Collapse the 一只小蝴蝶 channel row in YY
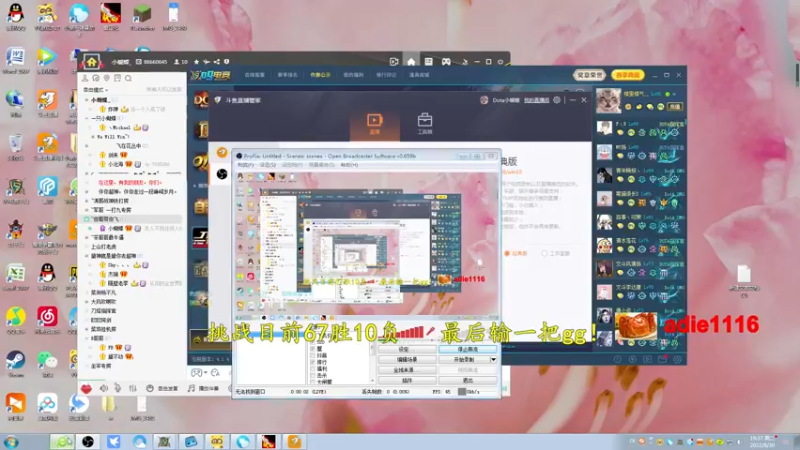 (87, 118)
